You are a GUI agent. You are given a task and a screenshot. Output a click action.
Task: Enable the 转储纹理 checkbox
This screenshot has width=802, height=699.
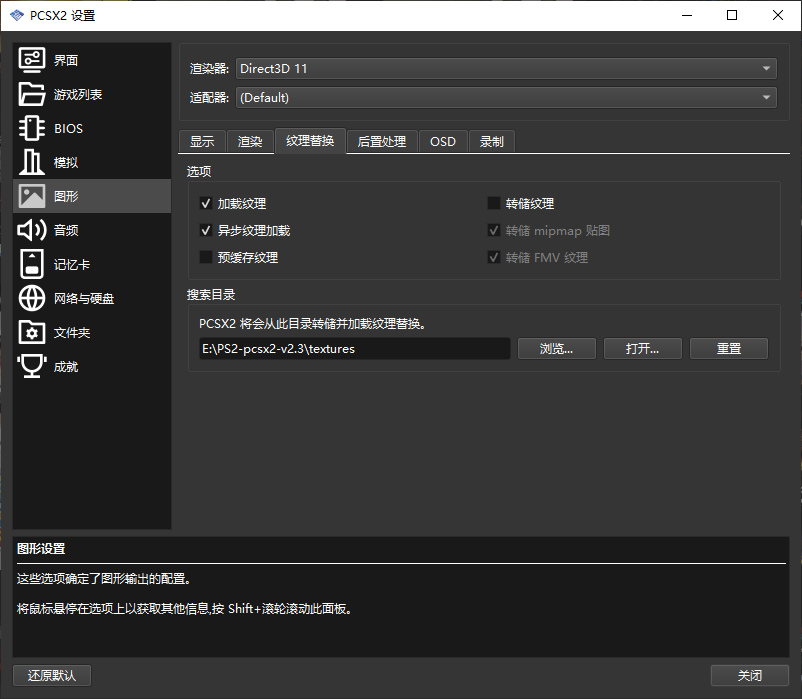click(494, 204)
